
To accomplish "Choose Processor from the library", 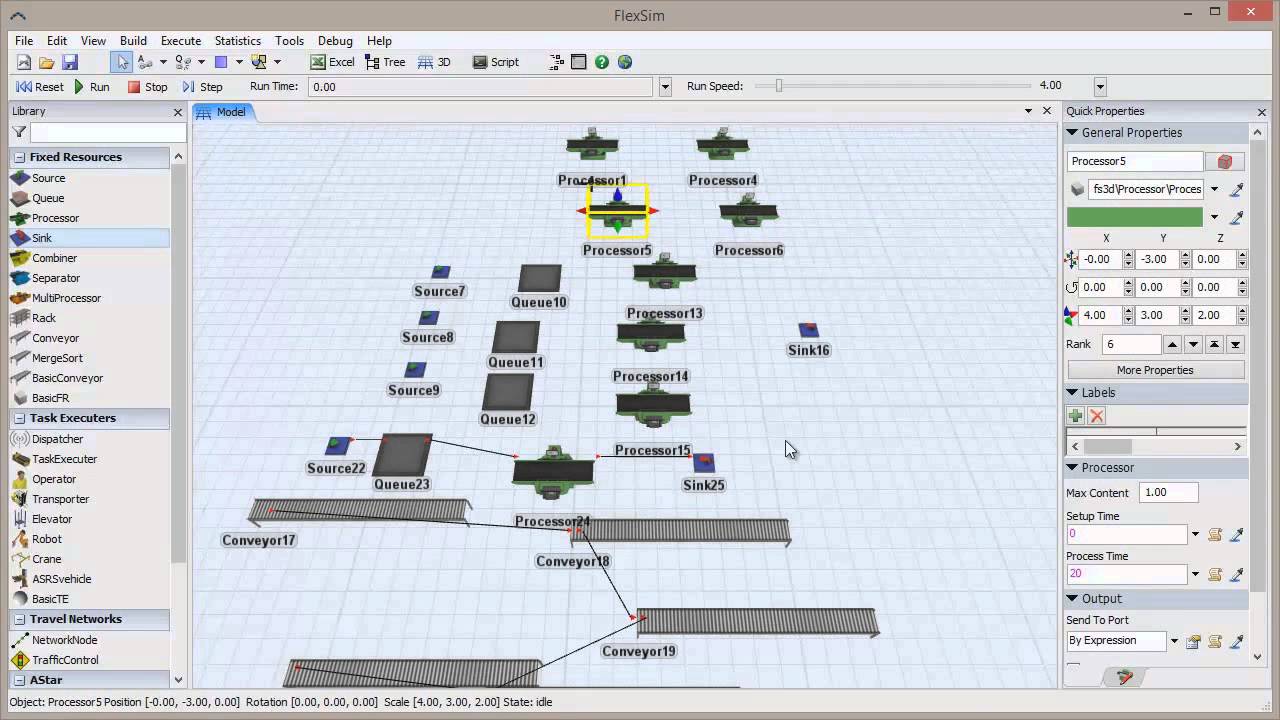I will [x=55, y=218].
